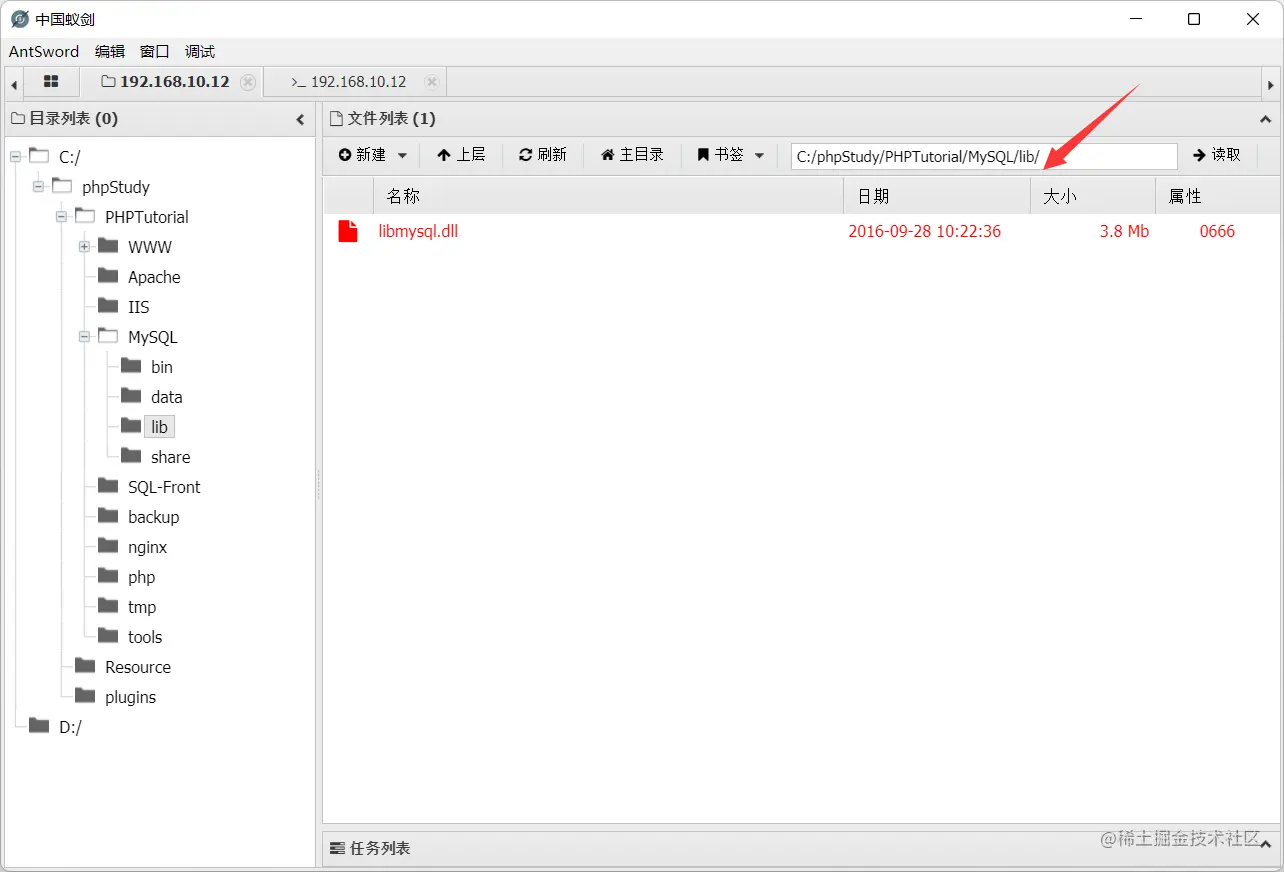Click the 0666 attribute cell
This screenshot has width=1284, height=872.
click(1217, 231)
